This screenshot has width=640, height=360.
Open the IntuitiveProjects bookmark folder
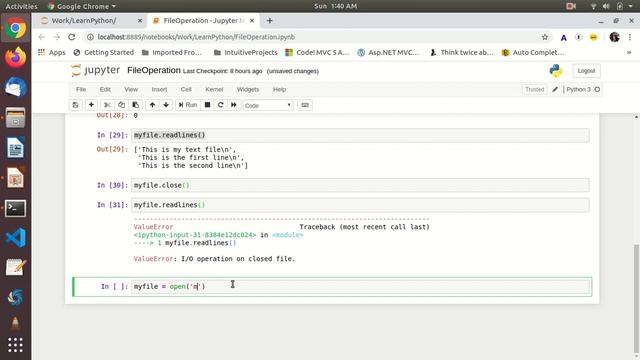[x=246, y=52]
